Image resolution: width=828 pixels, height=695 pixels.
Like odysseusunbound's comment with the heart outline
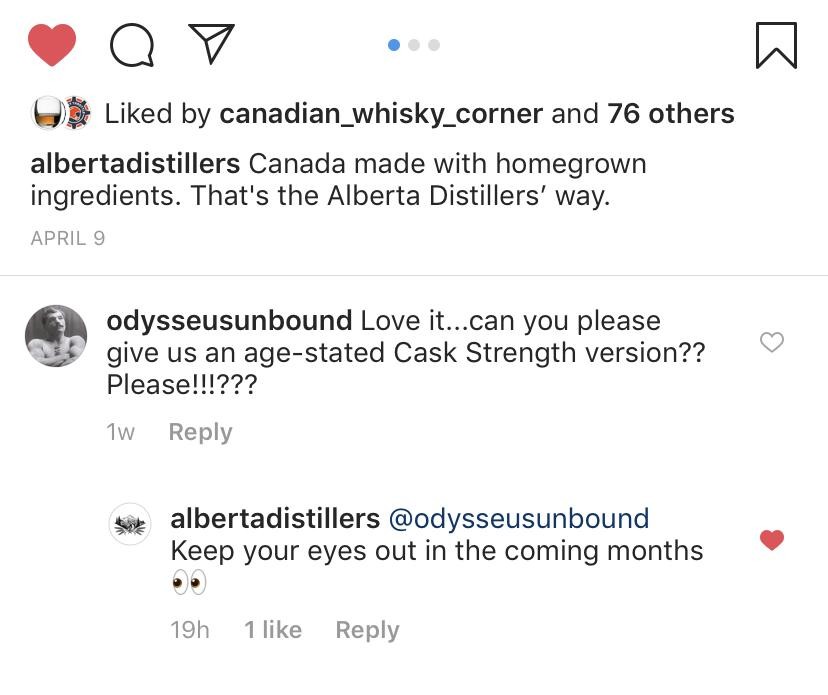pyautogui.click(x=772, y=342)
